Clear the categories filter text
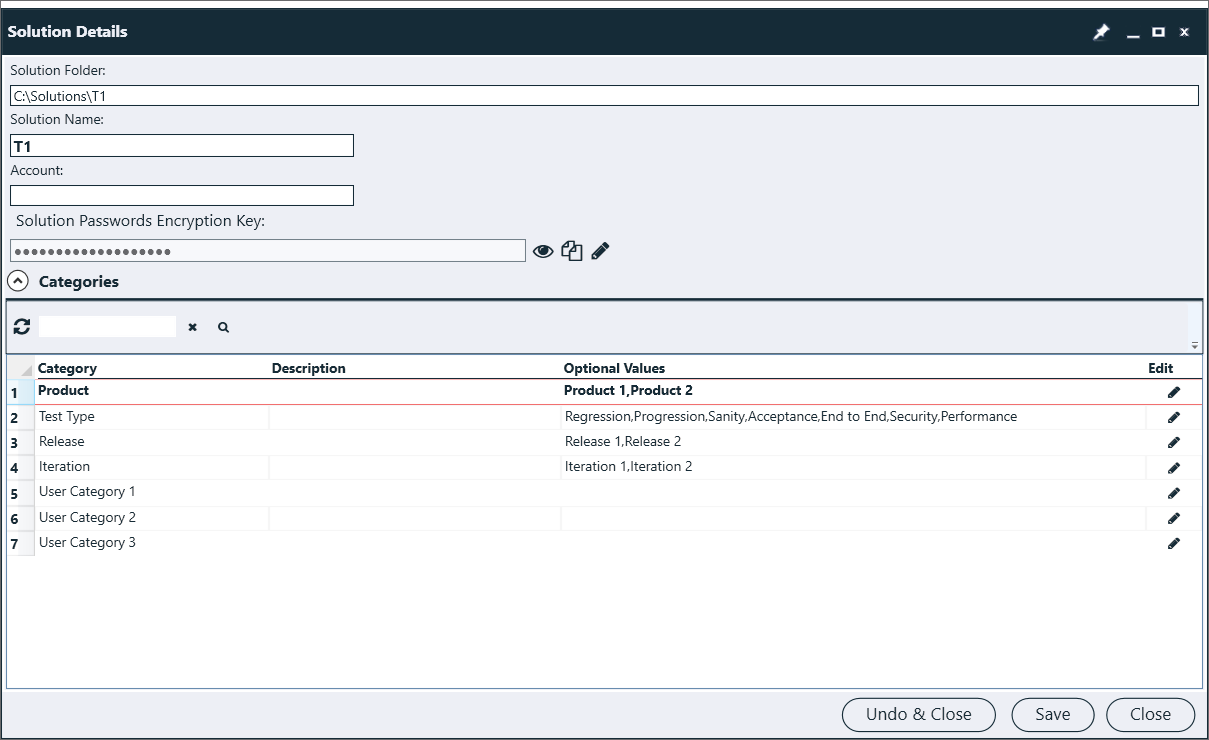 (x=192, y=327)
